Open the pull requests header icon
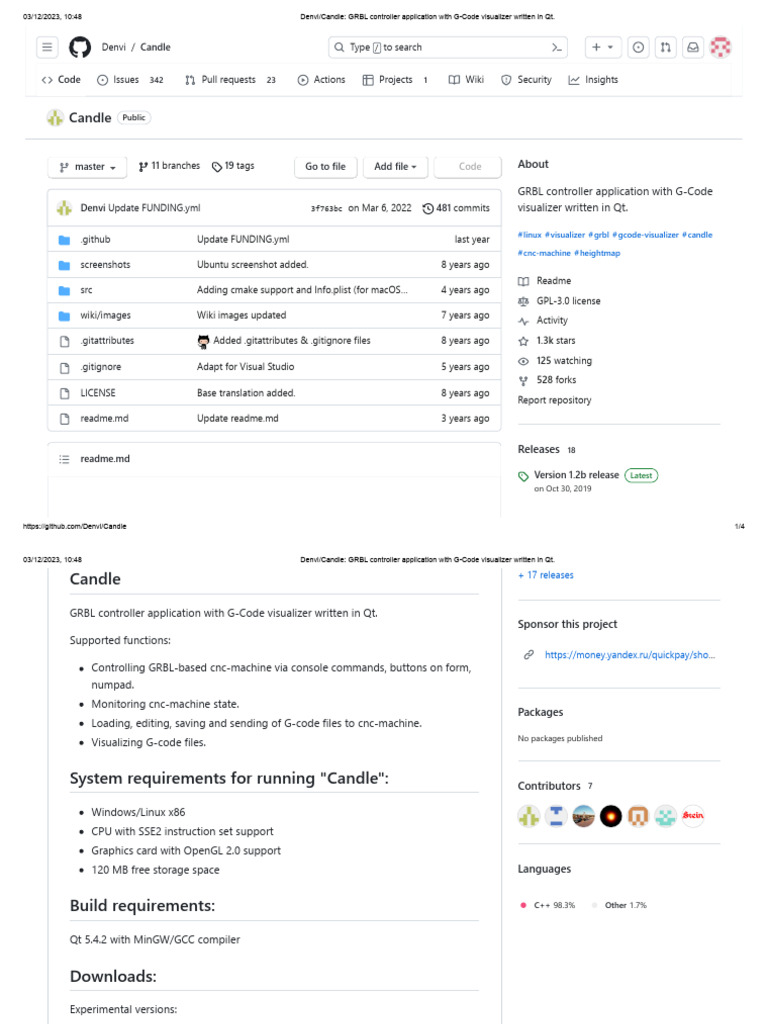 665,47
